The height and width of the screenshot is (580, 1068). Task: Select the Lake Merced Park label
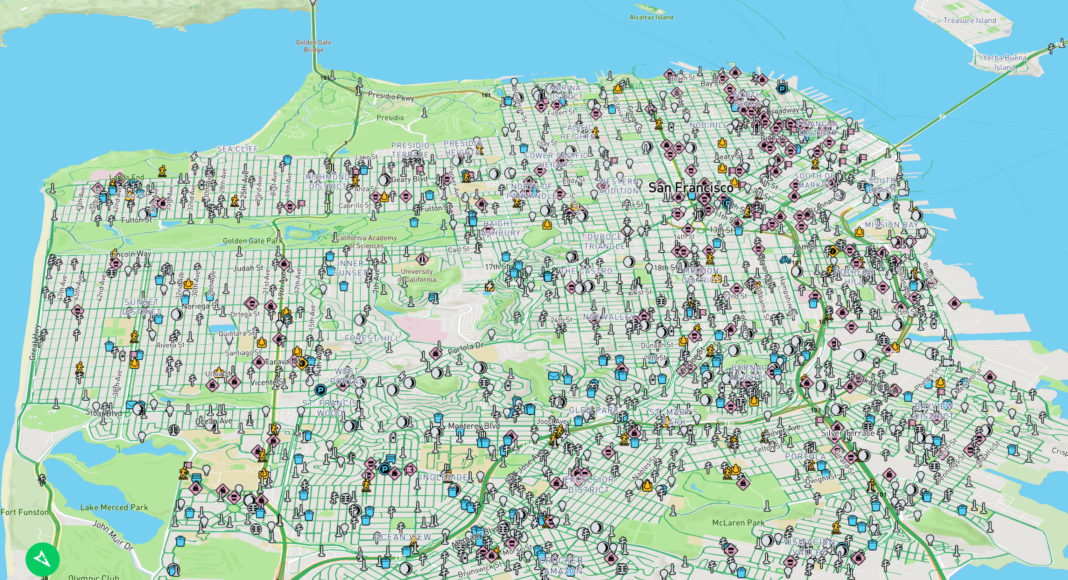114,507
